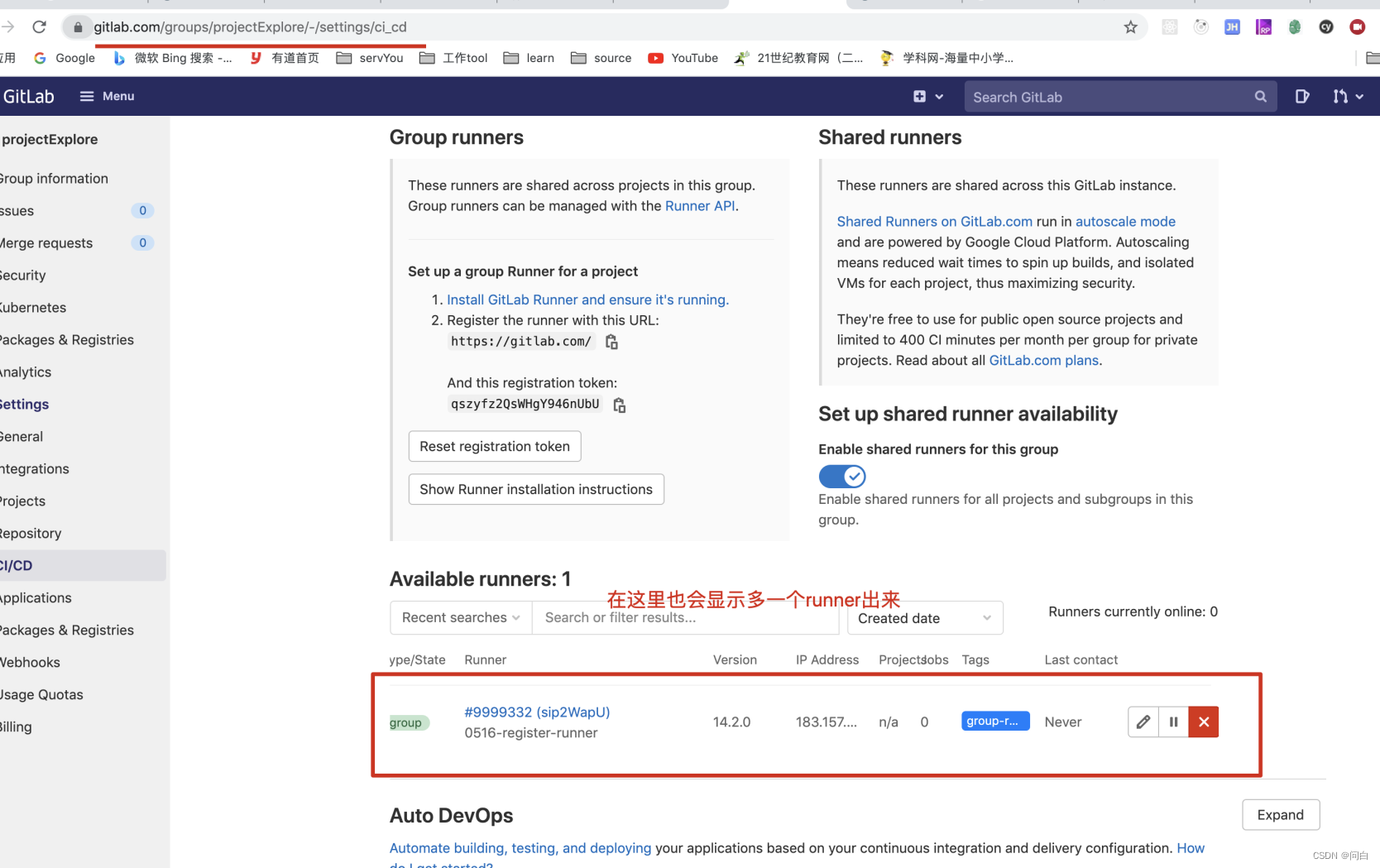Copy the runner registration token
The width and height of the screenshot is (1380, 868).
619,405
